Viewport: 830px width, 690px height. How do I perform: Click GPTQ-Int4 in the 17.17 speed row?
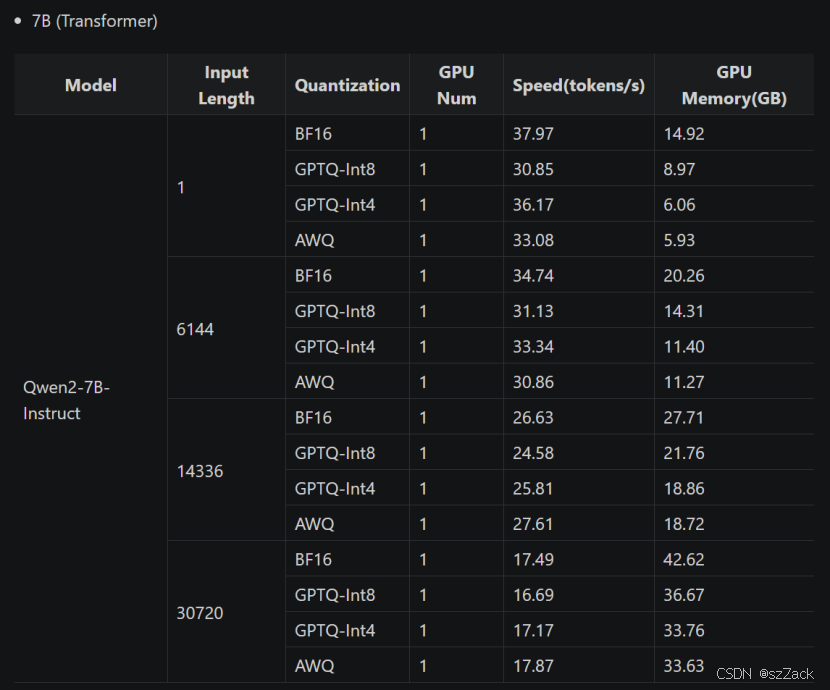click(335, 630)
